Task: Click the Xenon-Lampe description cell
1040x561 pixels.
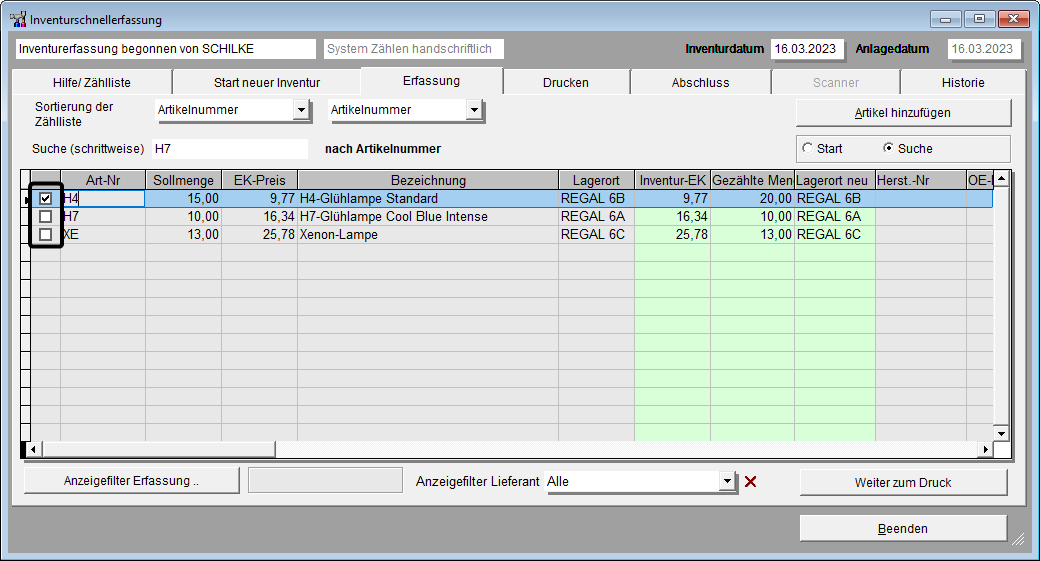Action: (428, 234)
